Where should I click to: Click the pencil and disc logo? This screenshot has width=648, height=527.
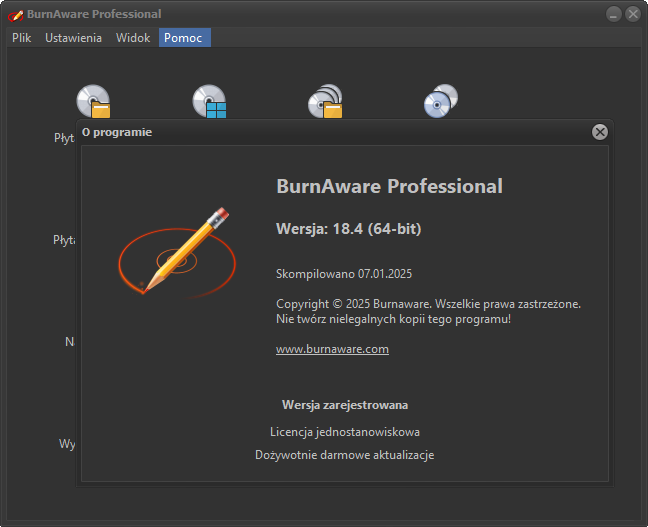click(x=177, y=252)
